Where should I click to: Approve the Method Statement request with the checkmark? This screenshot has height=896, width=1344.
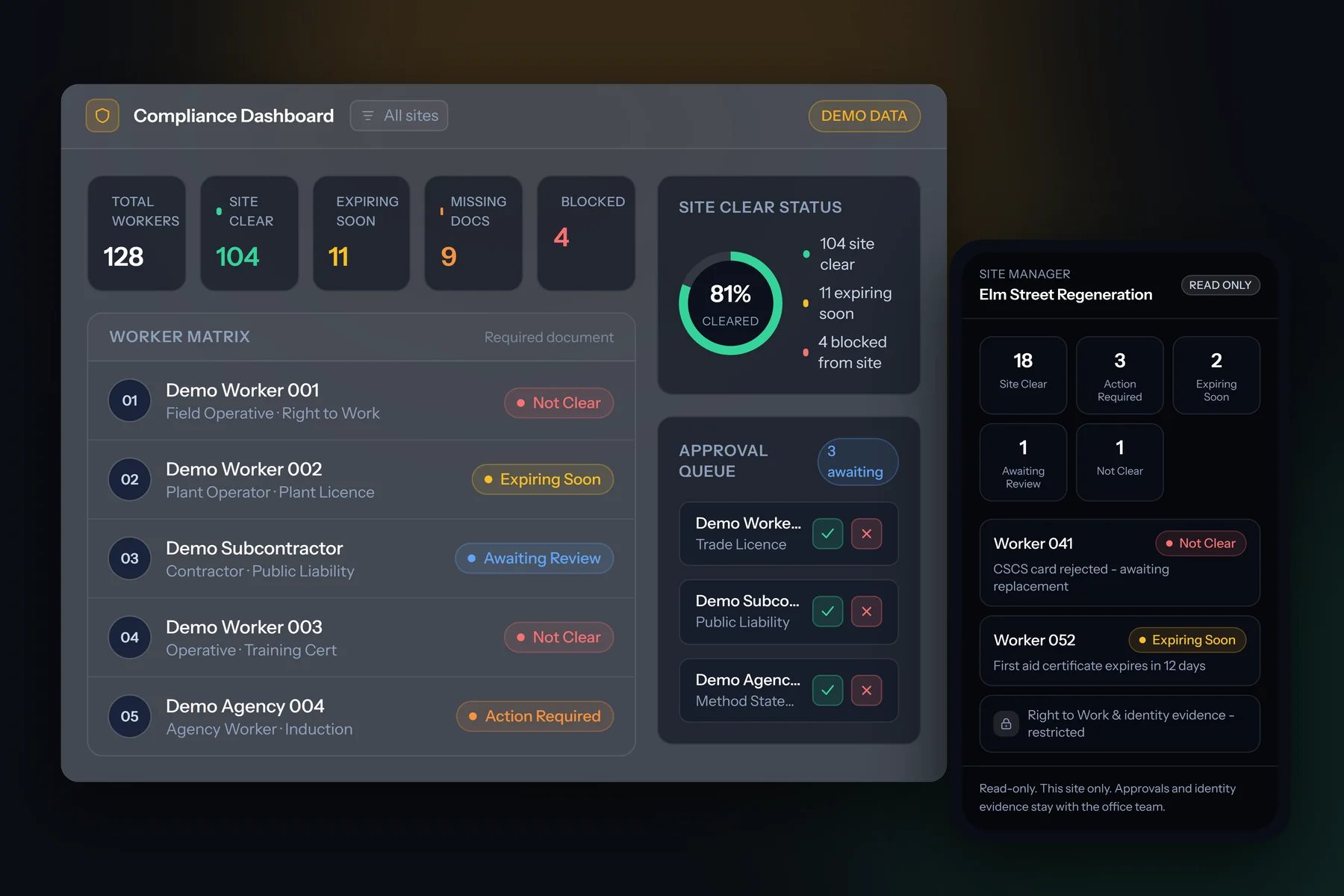coord(827,691)
